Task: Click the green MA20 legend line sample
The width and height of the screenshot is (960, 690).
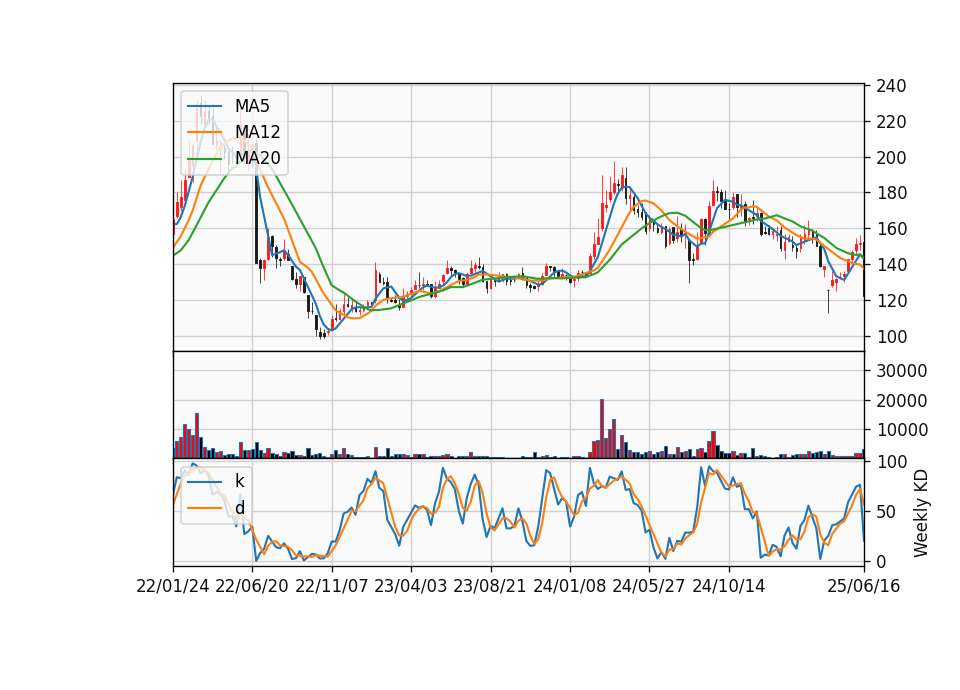Action: point(204,158)
